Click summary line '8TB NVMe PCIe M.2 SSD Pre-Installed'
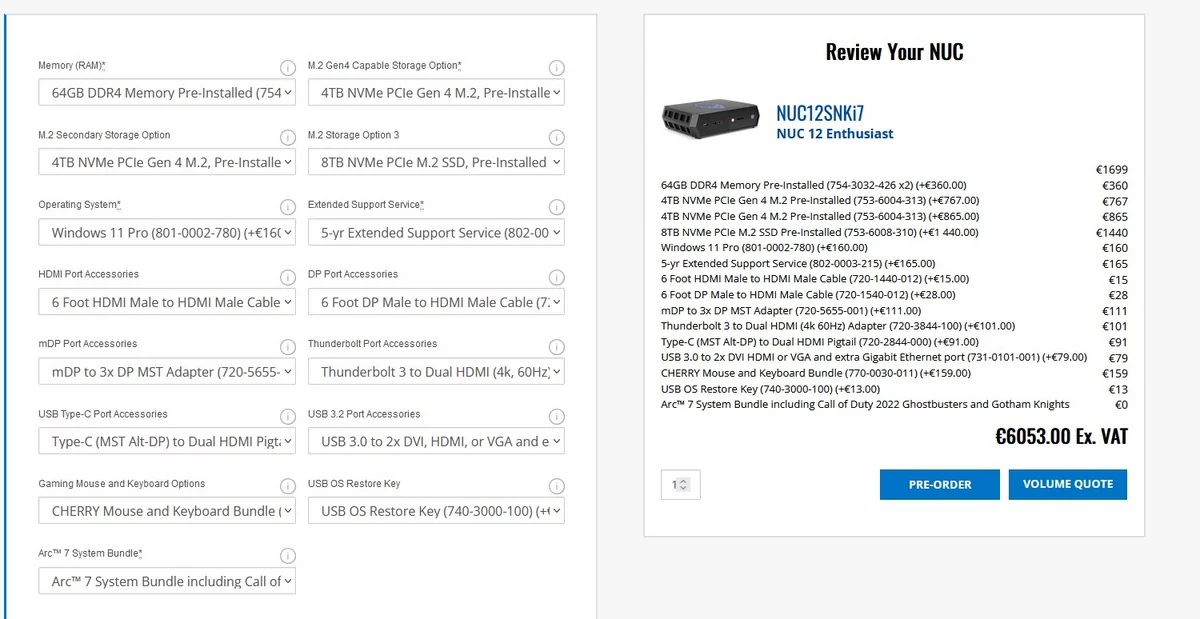This screenshot has height=619, width=1200. [x=820, y=232]
